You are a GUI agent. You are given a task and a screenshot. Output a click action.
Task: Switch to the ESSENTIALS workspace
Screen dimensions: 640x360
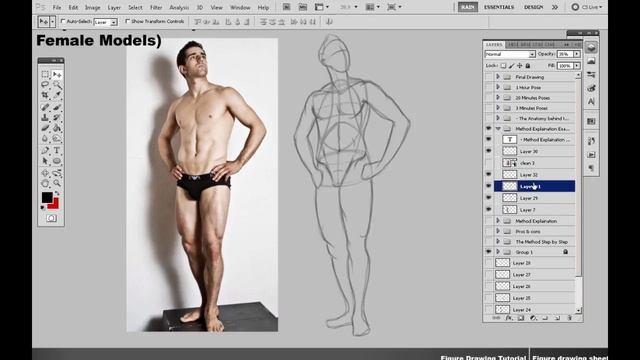pos(499,7)
